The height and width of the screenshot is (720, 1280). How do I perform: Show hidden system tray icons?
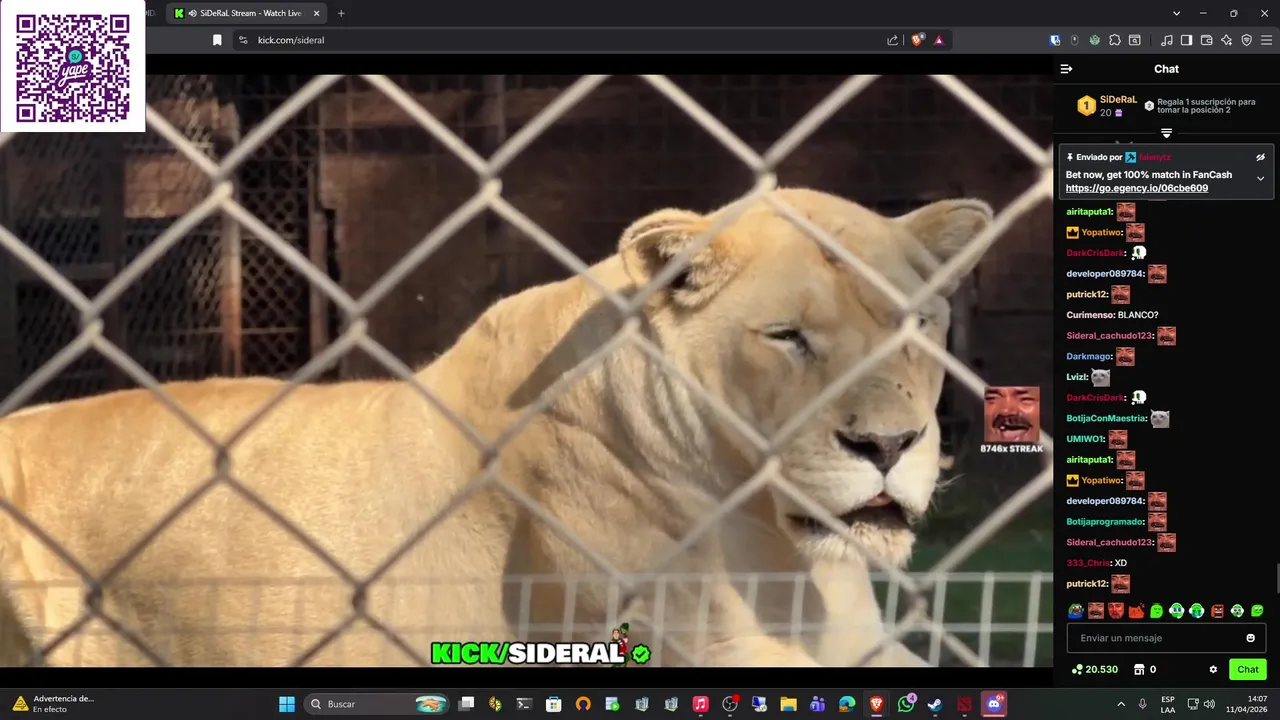coord(1120,704)
